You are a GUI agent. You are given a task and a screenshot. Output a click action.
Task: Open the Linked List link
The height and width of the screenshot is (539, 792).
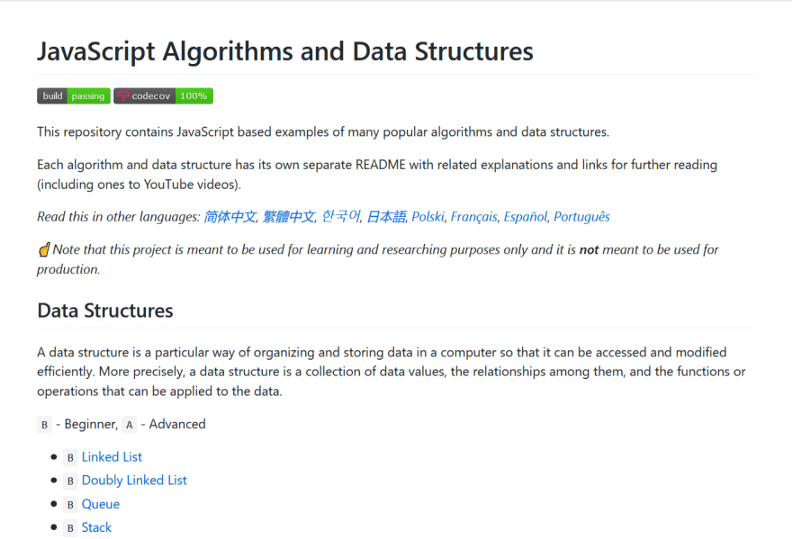click(112, 457)
